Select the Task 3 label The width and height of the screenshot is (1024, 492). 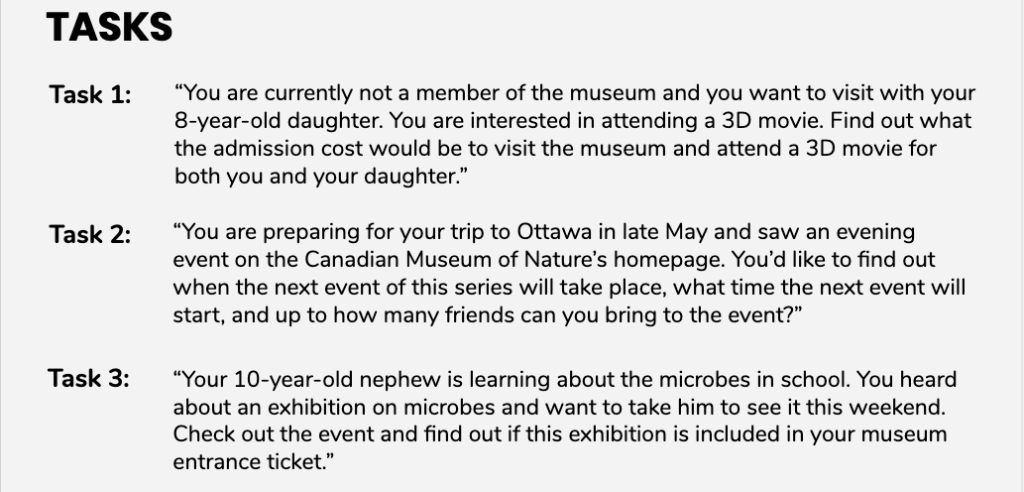89,378
